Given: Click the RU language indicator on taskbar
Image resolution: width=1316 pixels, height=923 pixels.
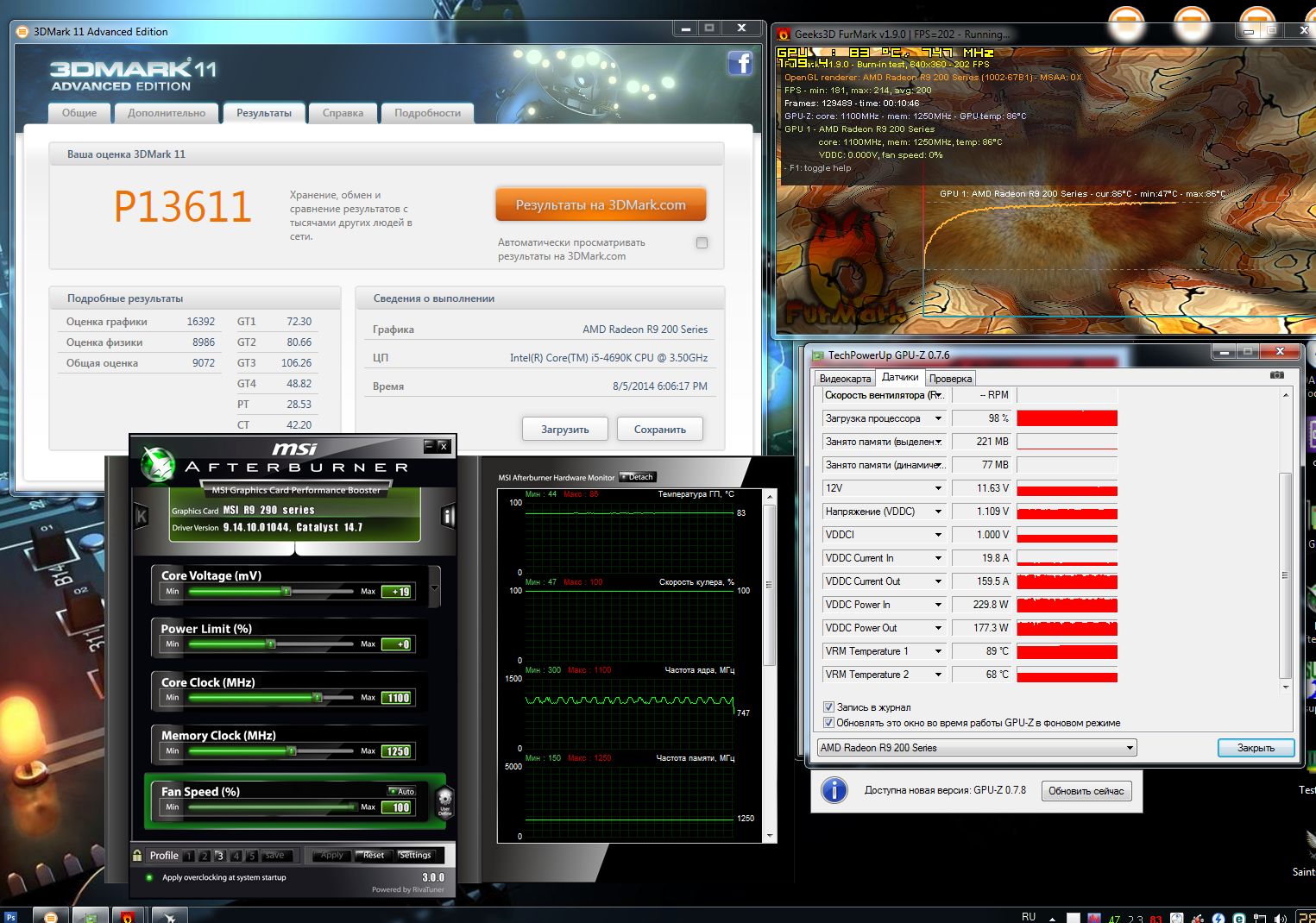Looking at the screenshot, I should click(1029, 916).
